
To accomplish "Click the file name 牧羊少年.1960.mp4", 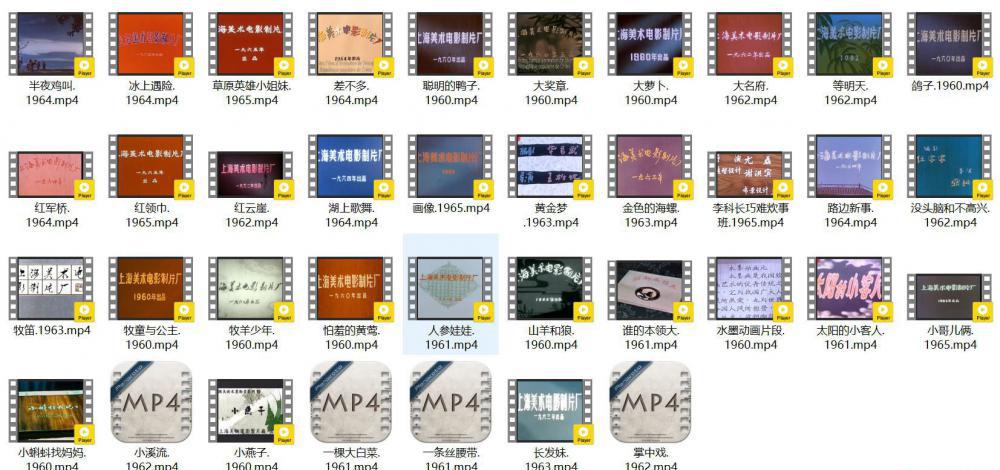I will point(251,337).
